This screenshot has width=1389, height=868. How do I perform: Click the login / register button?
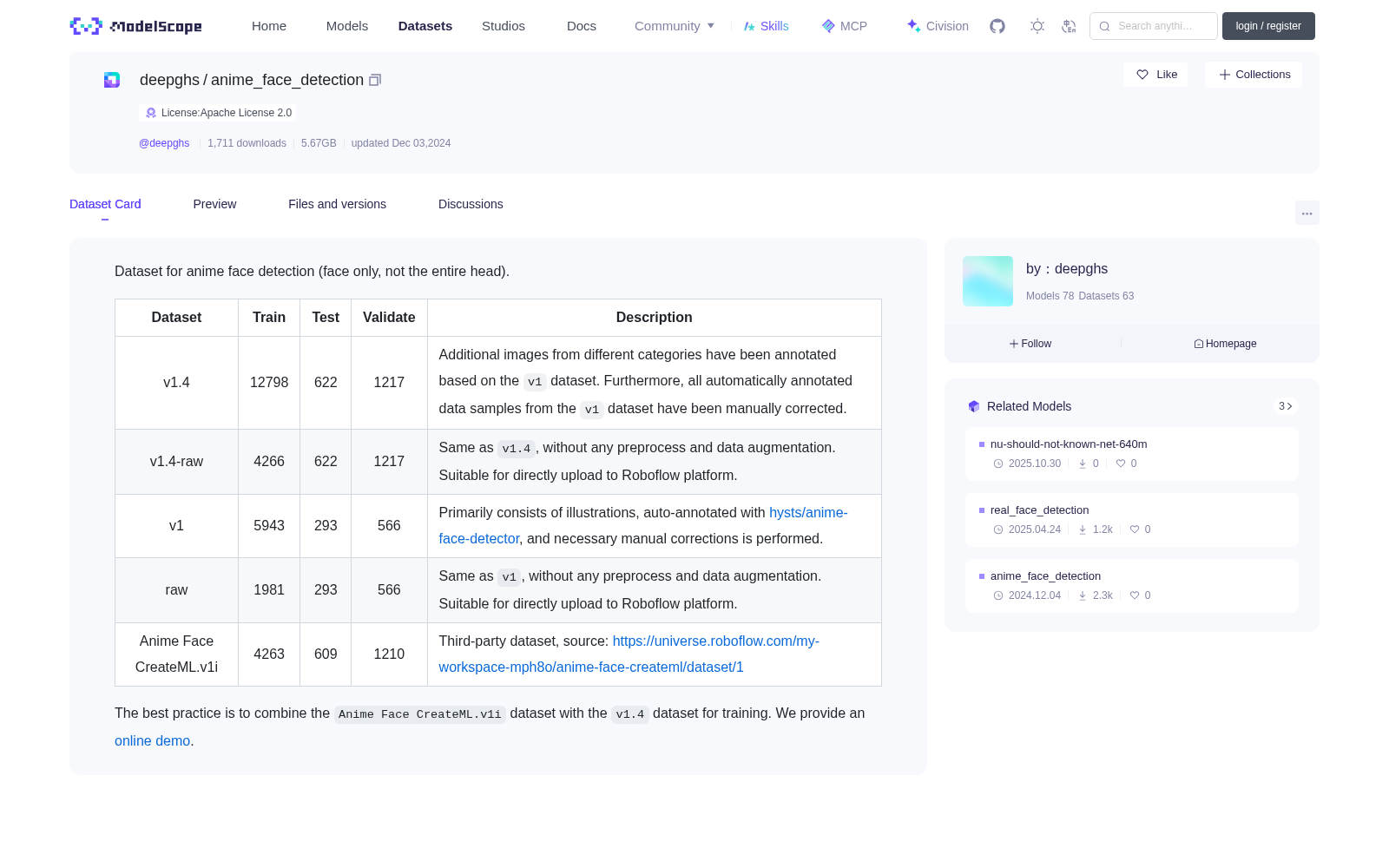(1268, 26)
